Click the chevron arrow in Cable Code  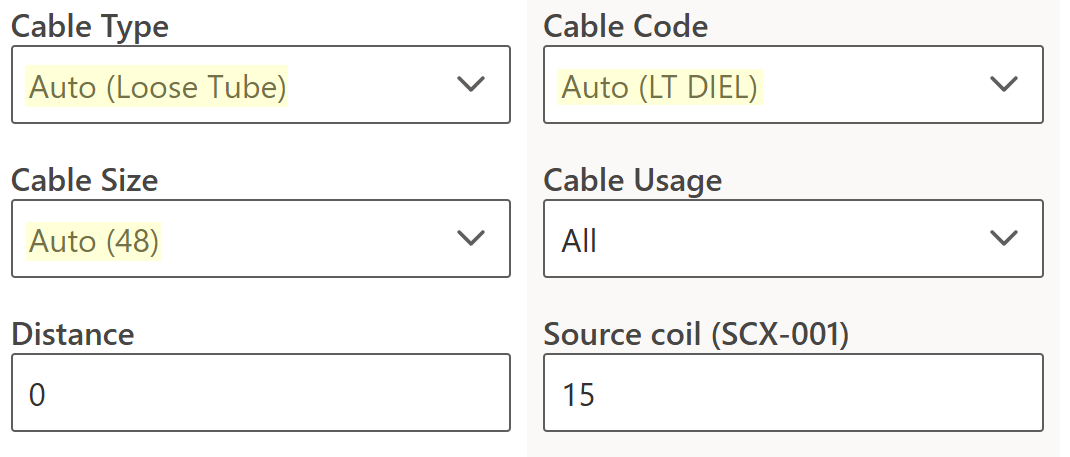coord(1002,85)
